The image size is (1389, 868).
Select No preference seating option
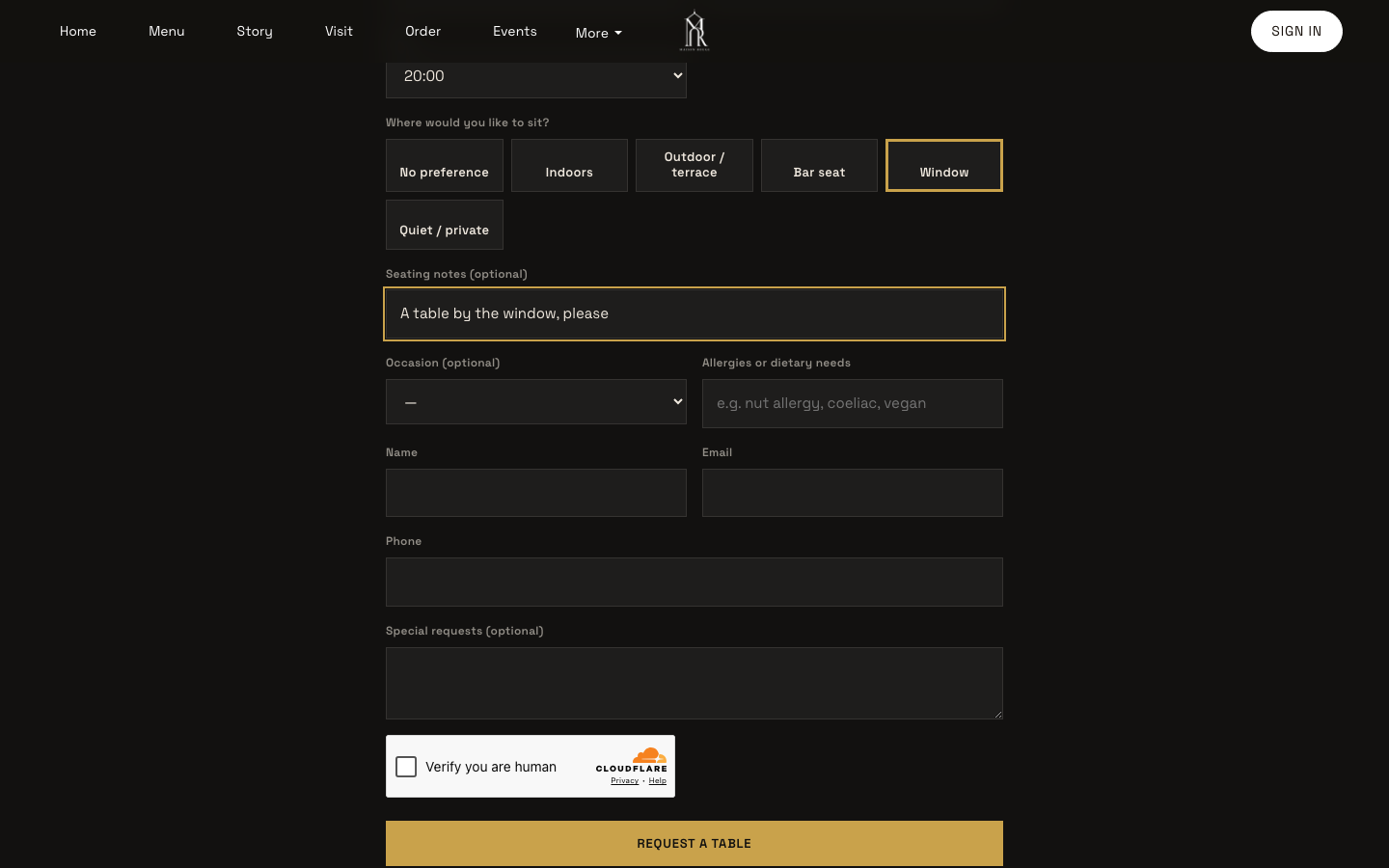click(445, 166)
